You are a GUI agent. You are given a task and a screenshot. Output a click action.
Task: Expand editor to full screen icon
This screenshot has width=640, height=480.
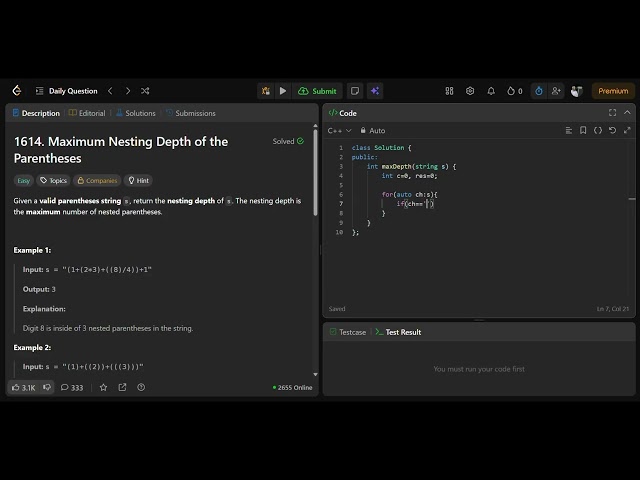627,130
